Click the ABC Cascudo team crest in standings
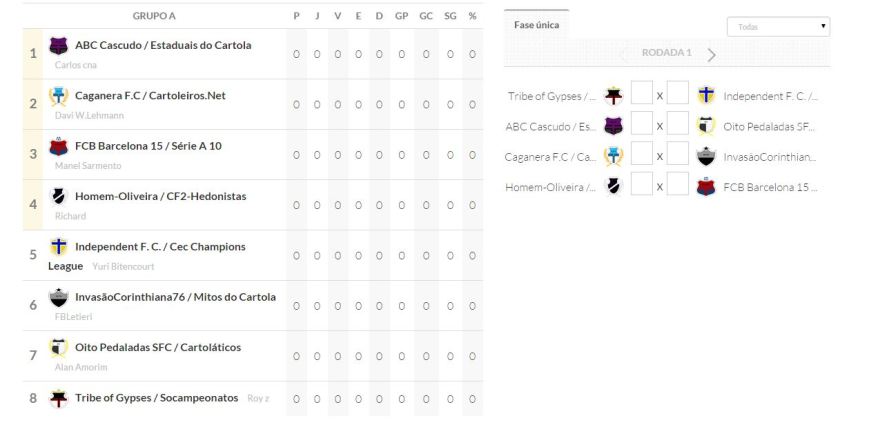 tap(58, 46)
